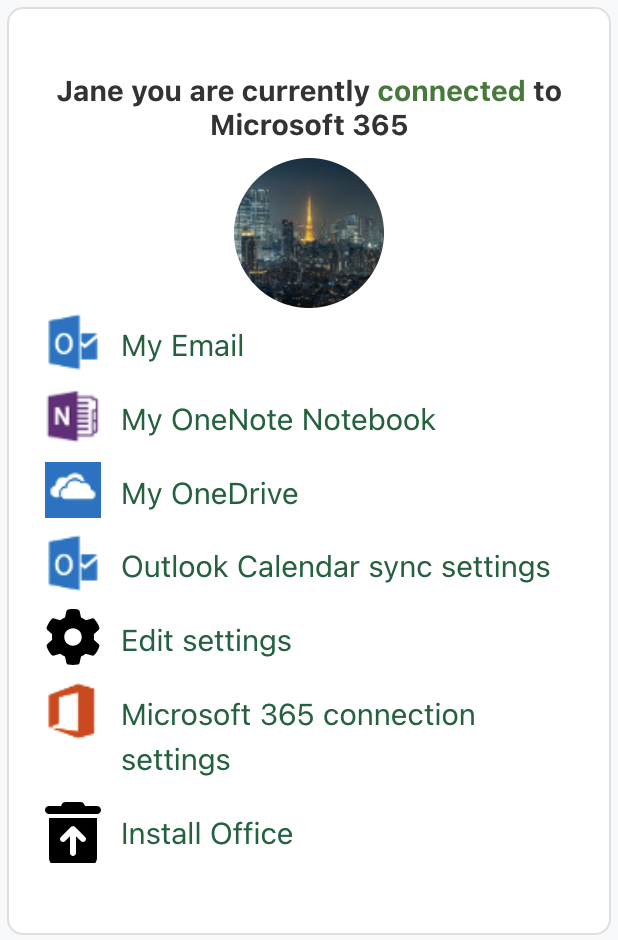Open Outlook Calendar sync settings link
The height and width of the screenshot is (940, 618).
(335, 567)
